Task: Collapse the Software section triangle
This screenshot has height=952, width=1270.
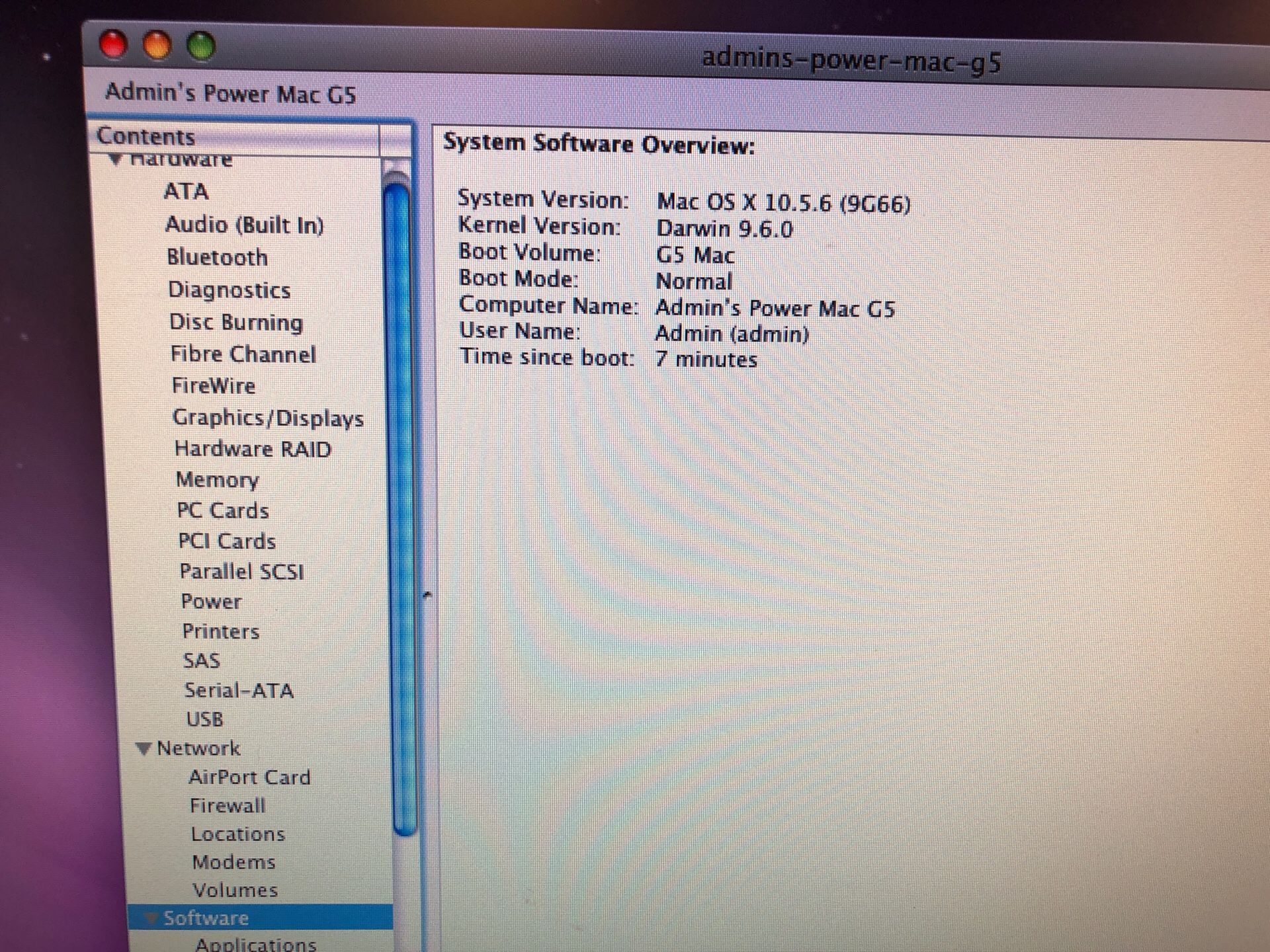Action: click(x=151, y=918)
